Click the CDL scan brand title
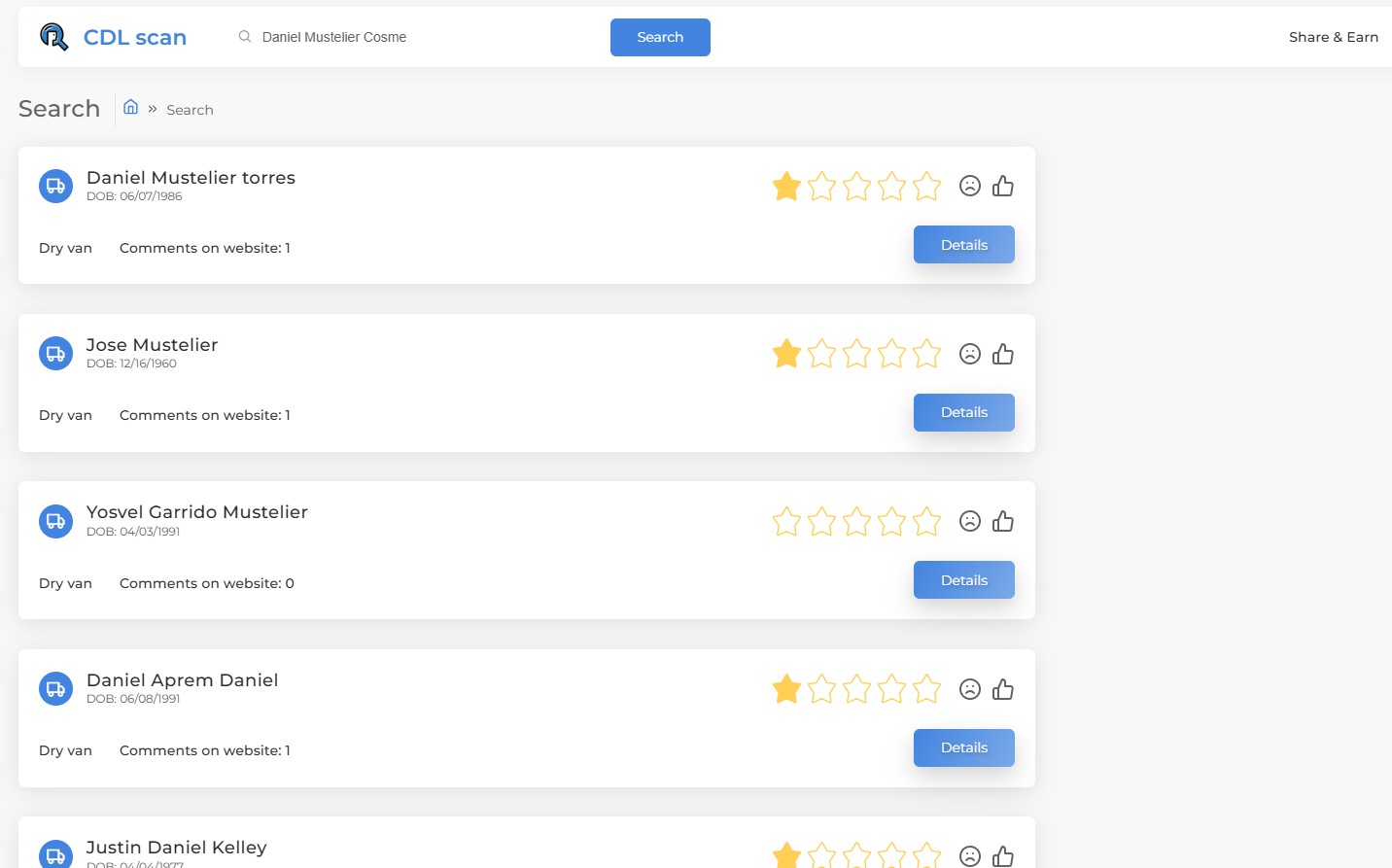Image resolution: width=1392 pixels, height=868 pixels. 135,37
